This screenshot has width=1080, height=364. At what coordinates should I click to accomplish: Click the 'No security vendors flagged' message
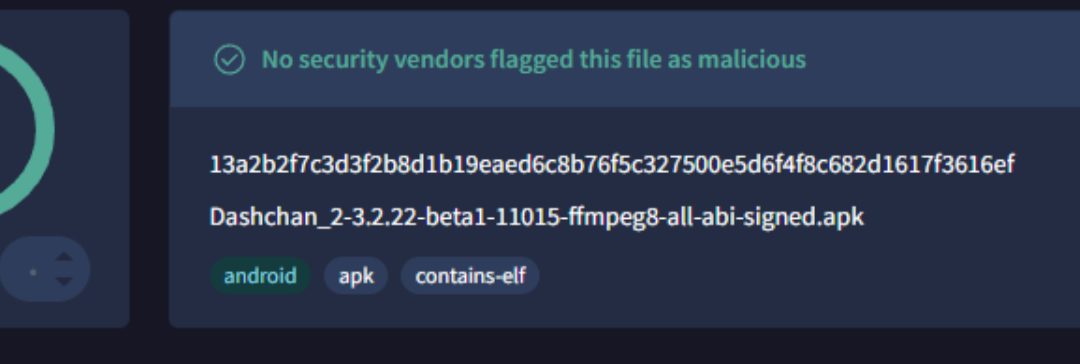pos(534,60)
